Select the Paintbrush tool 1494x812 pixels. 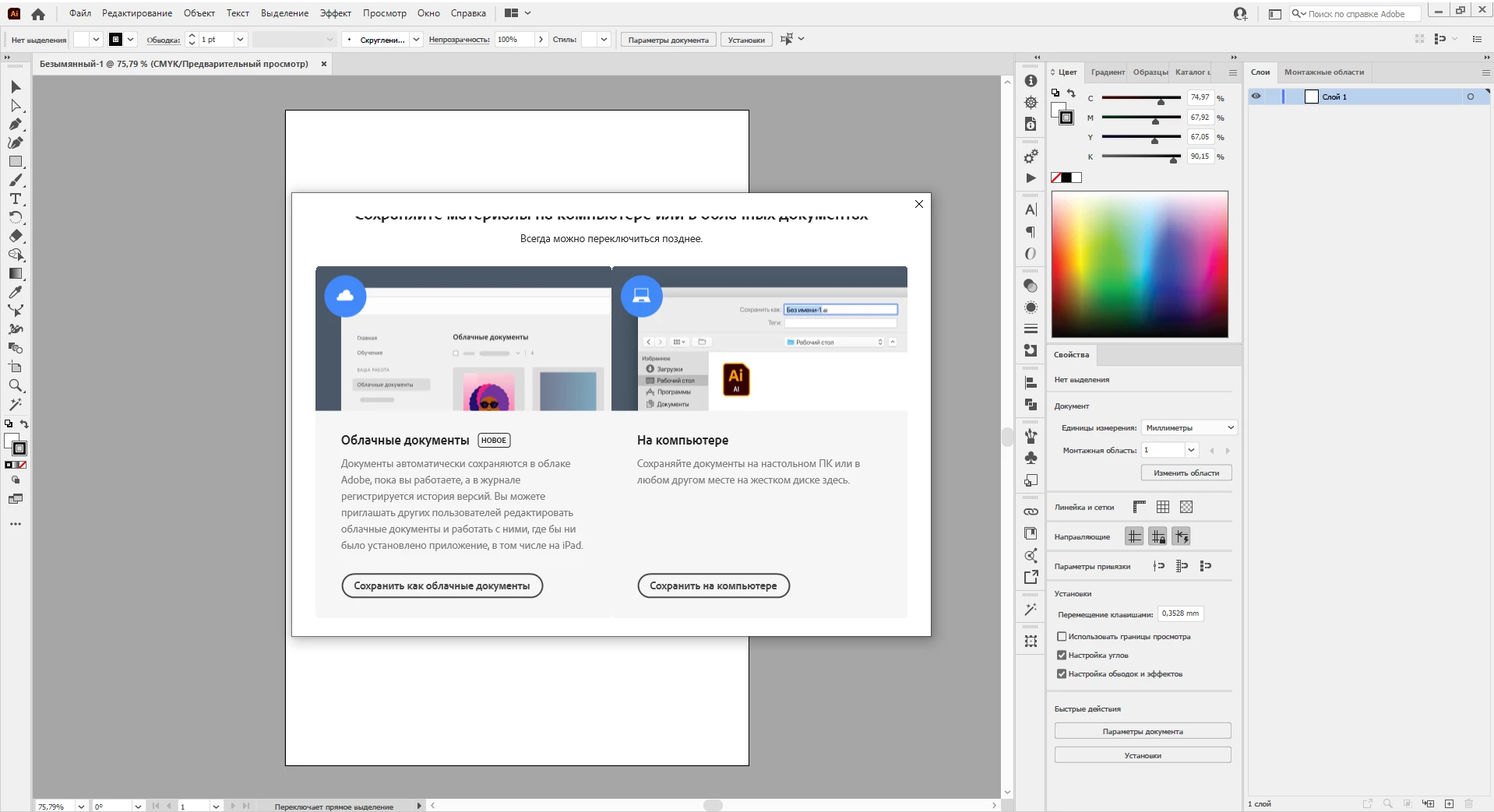(16, 180)
